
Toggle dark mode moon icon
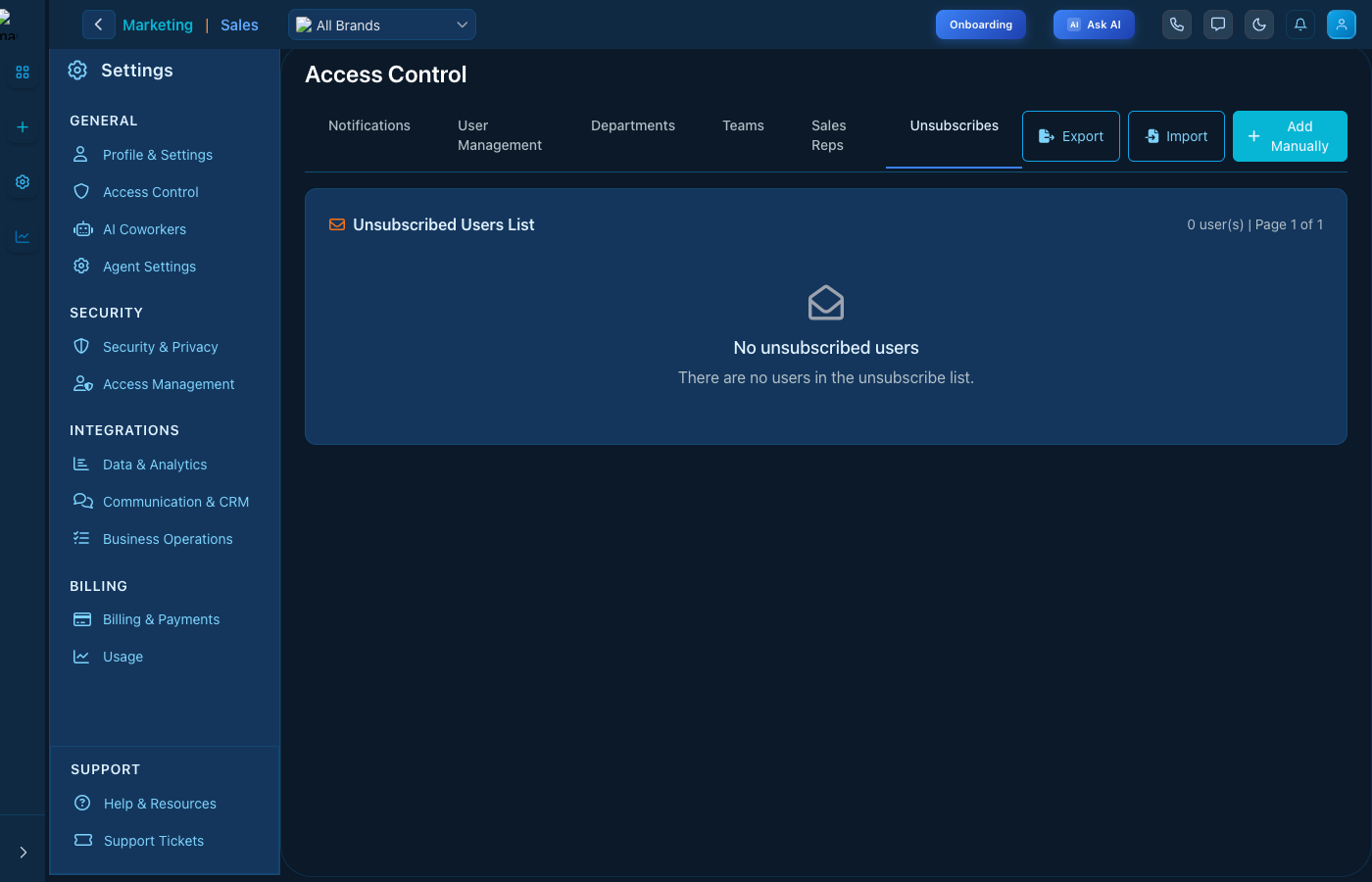1259,24
